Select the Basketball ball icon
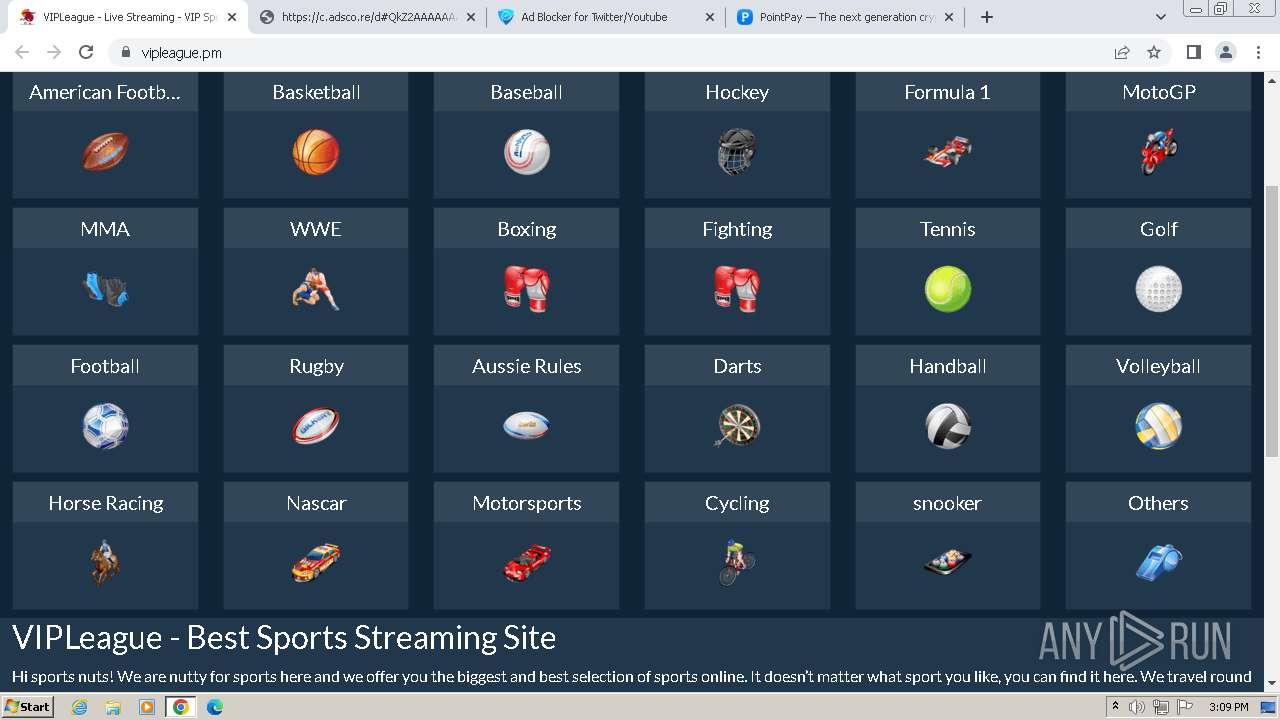The image size is (1280, 720). pyautogui.click(x=316, y=152)
